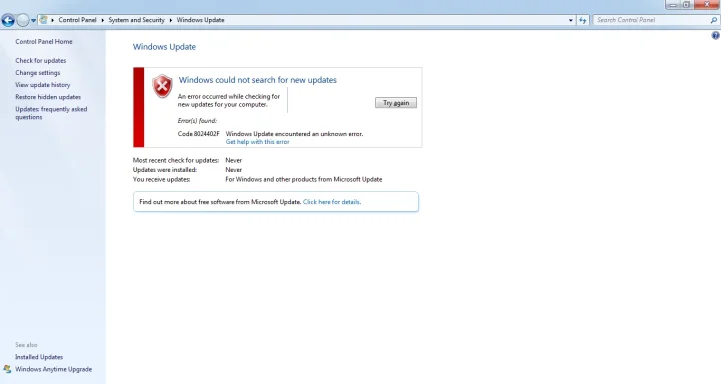Select Control Panel in breadcrumb
Viewport: 721px width, 384px height.
pyautogui.click(x=77, y=20)
